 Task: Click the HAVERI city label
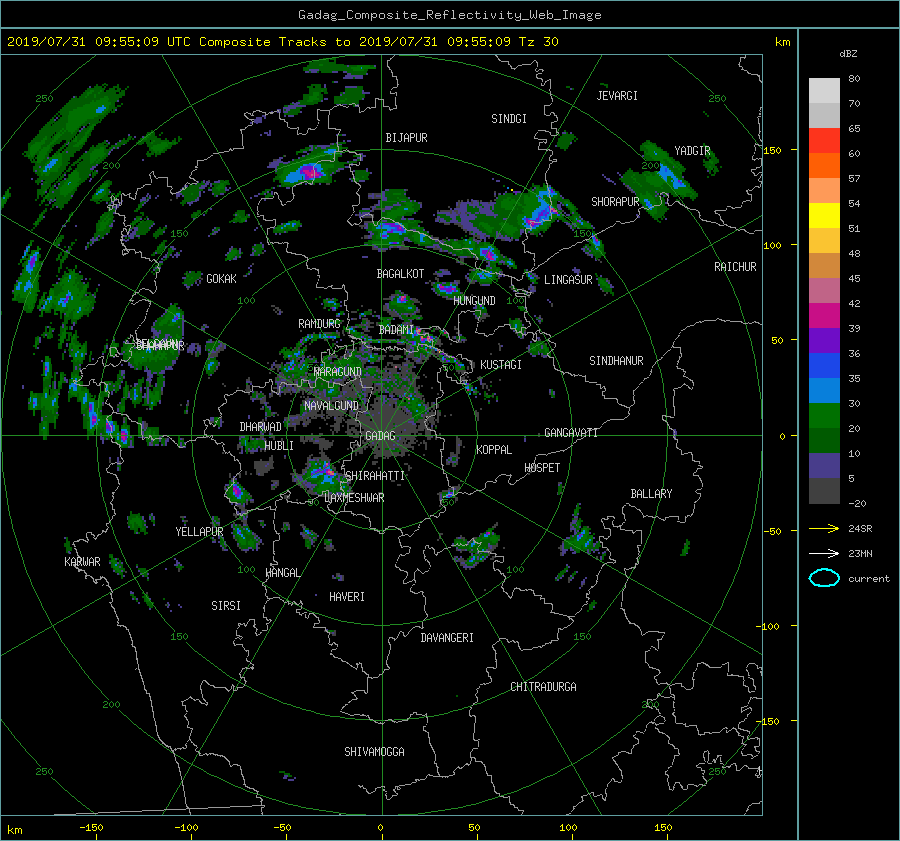347,597
